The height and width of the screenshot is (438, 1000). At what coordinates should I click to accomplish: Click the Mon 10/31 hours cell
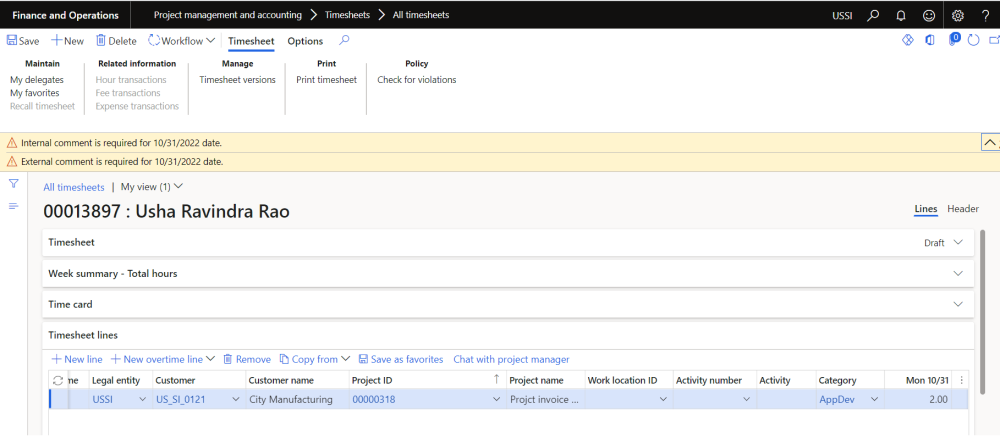click(x=926, y=400)
